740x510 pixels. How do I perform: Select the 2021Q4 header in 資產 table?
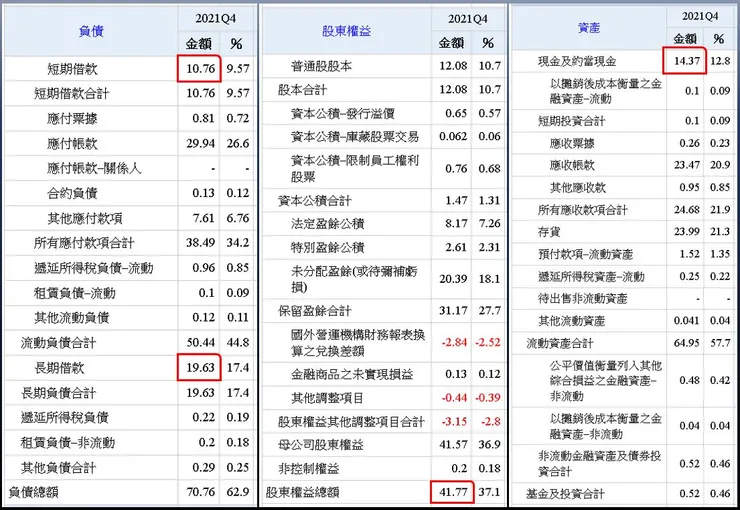coord(700,17)
